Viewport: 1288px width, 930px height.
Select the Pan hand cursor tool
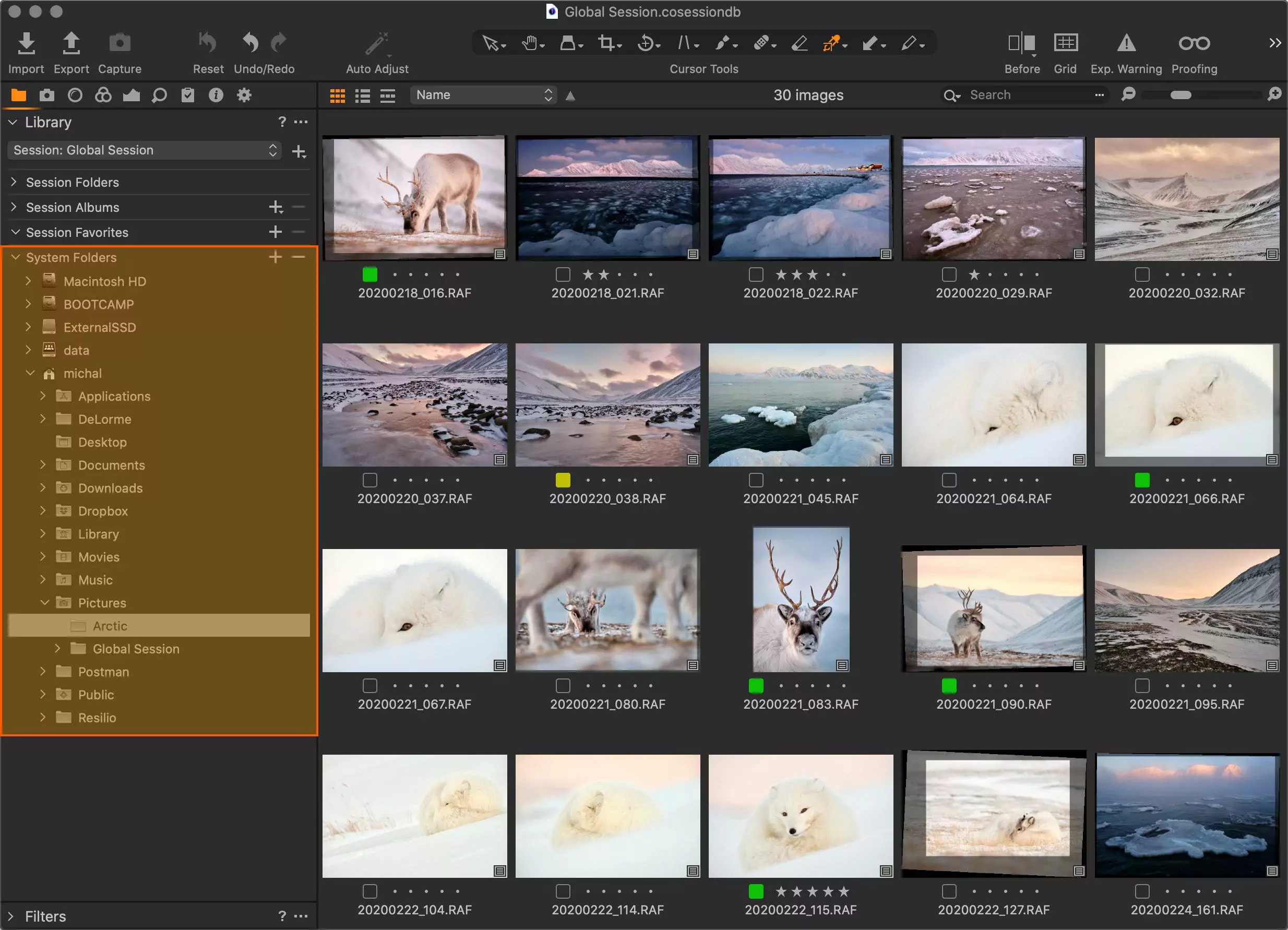529,43
